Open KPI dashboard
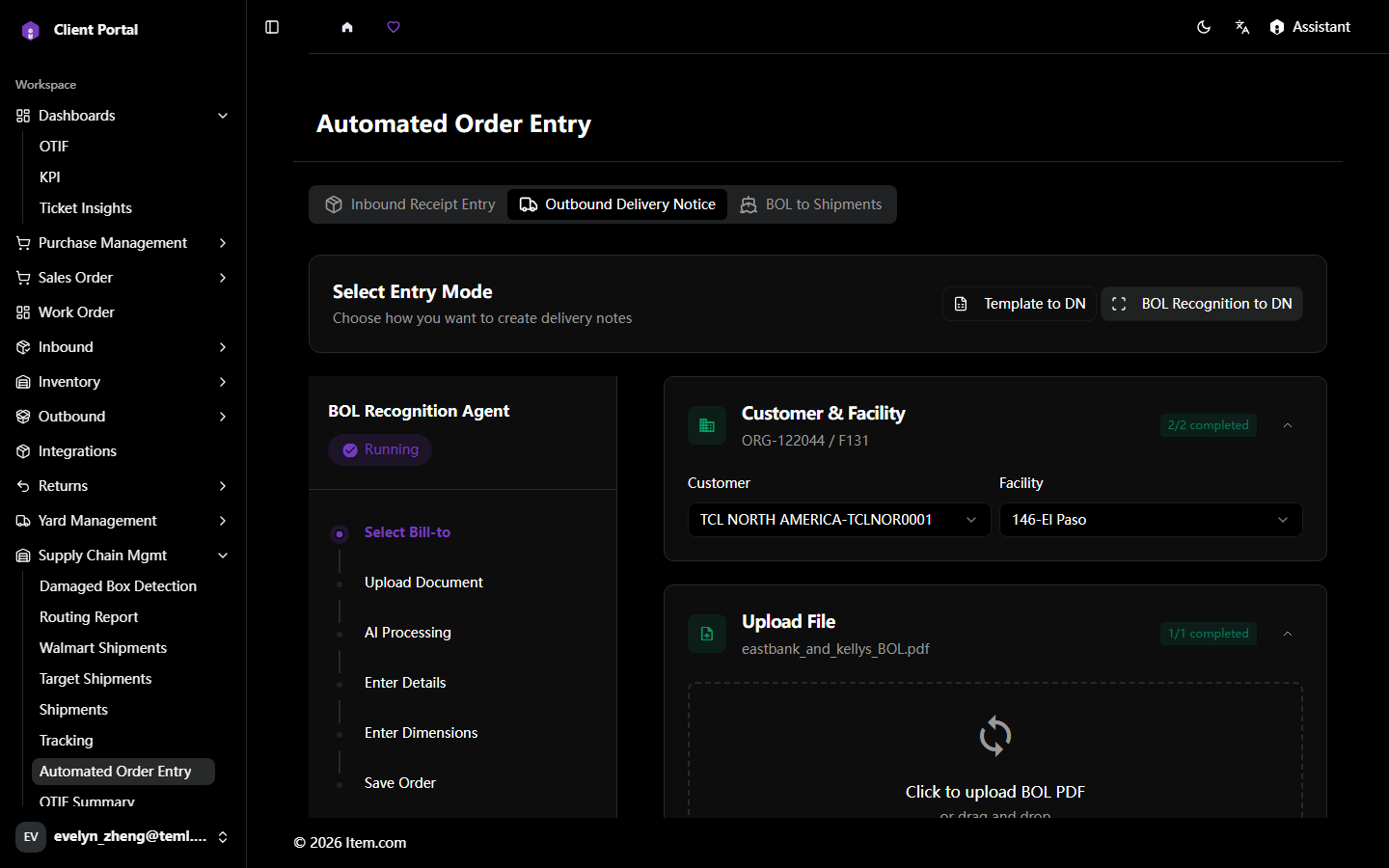The width and height of the screenshot is (1389, 868). pos(123,177)
